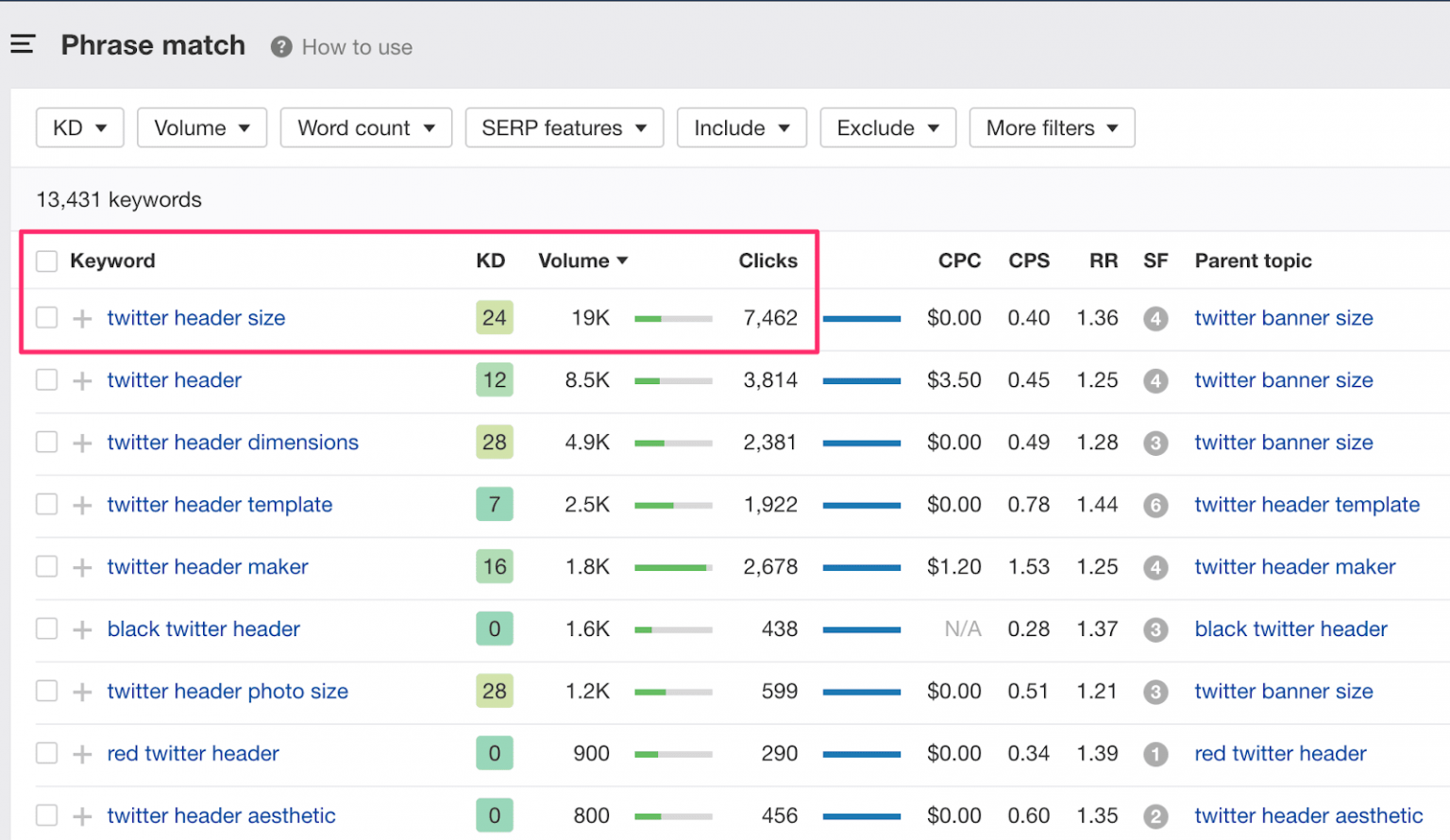Click the plus icon beside "twitter header maker"
1450x840 pixels.
point(82,566)
